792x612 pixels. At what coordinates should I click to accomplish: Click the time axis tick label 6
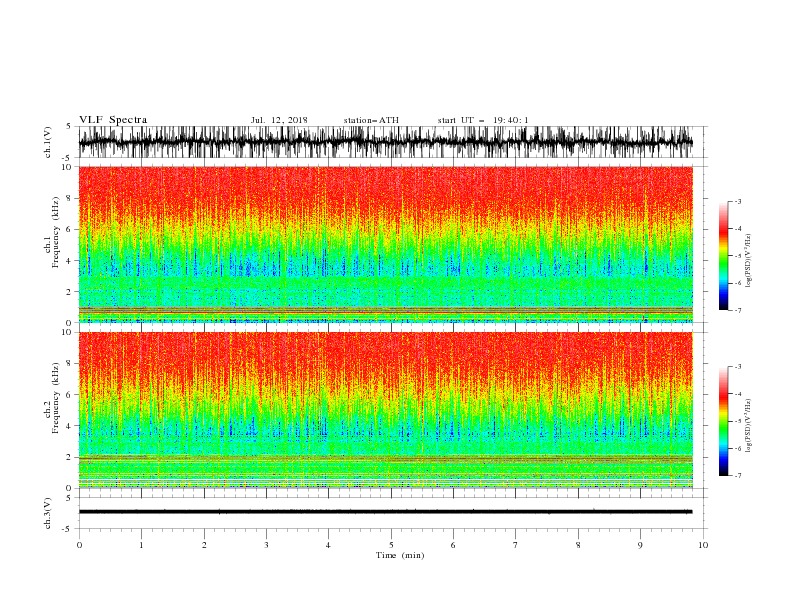pos(453,545)
